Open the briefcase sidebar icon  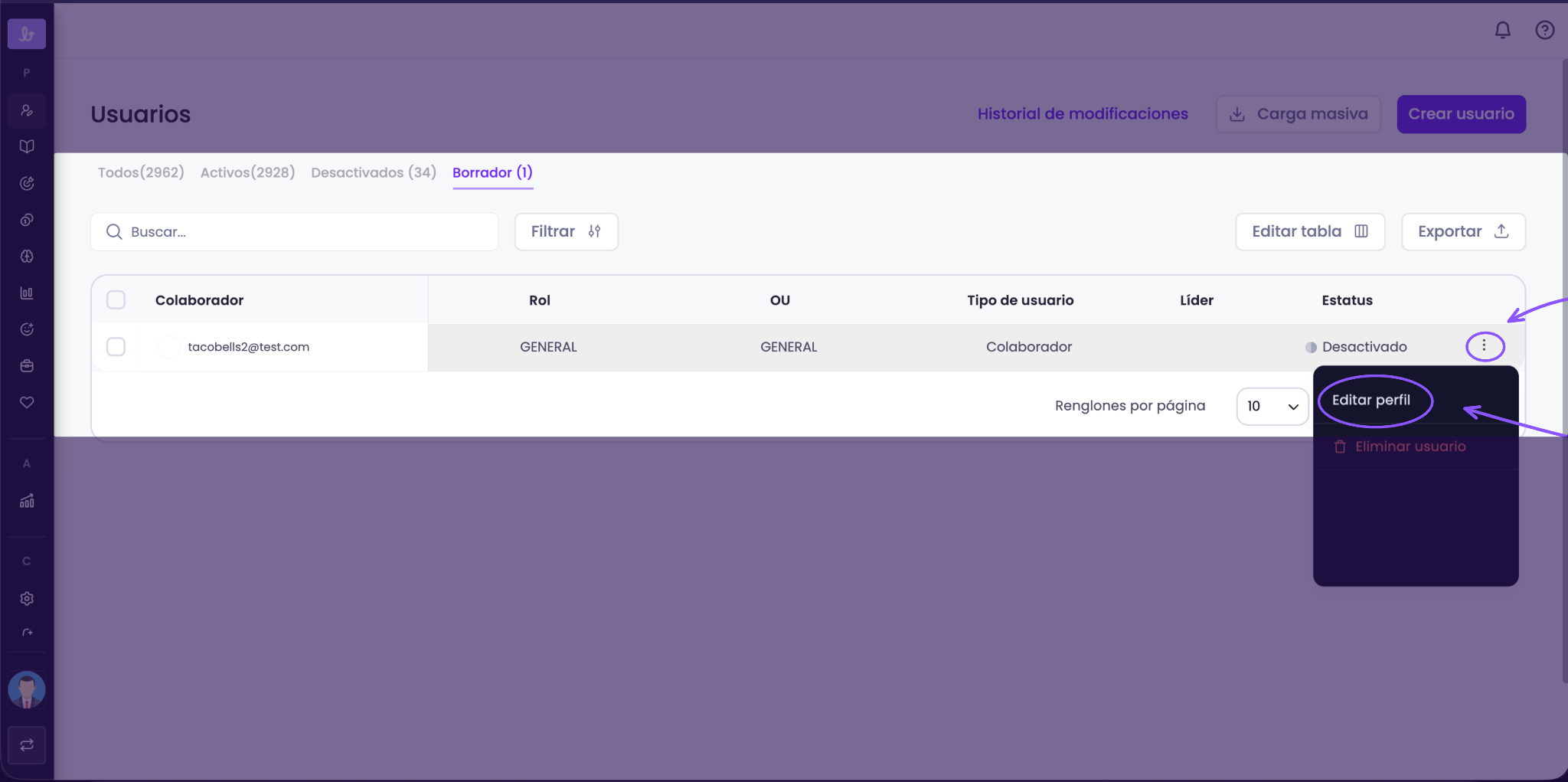27,366
